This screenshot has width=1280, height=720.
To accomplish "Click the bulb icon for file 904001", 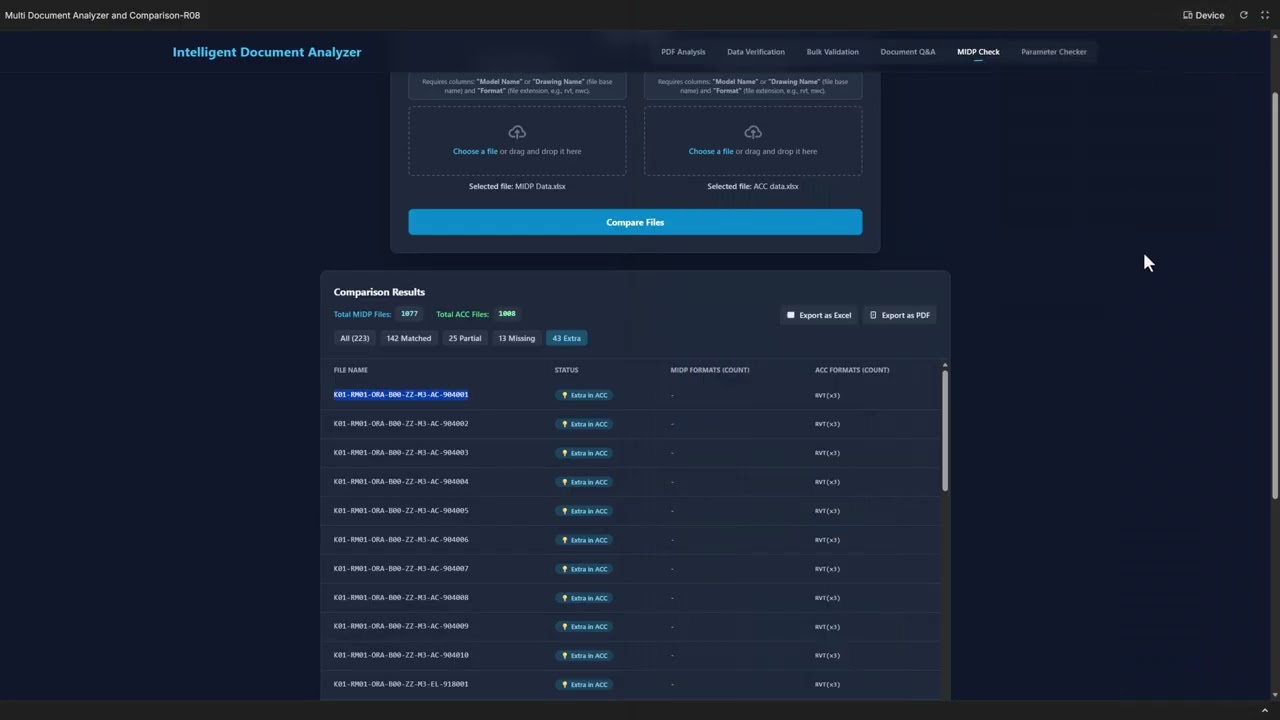I will click(565, 395).
